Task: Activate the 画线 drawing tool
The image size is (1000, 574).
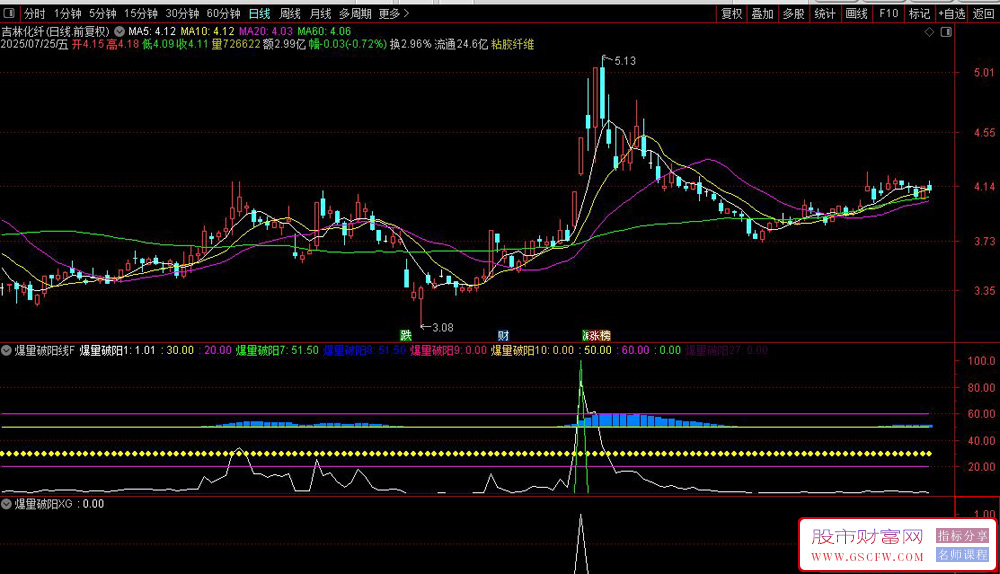Action: tap(857, 13)
